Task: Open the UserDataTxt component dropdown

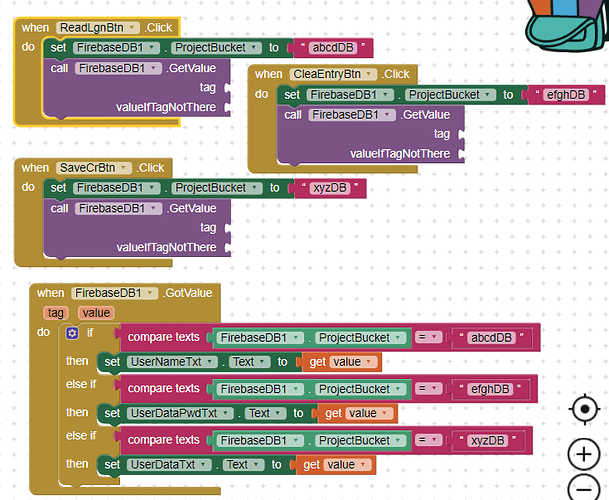Action: (169, 465)
